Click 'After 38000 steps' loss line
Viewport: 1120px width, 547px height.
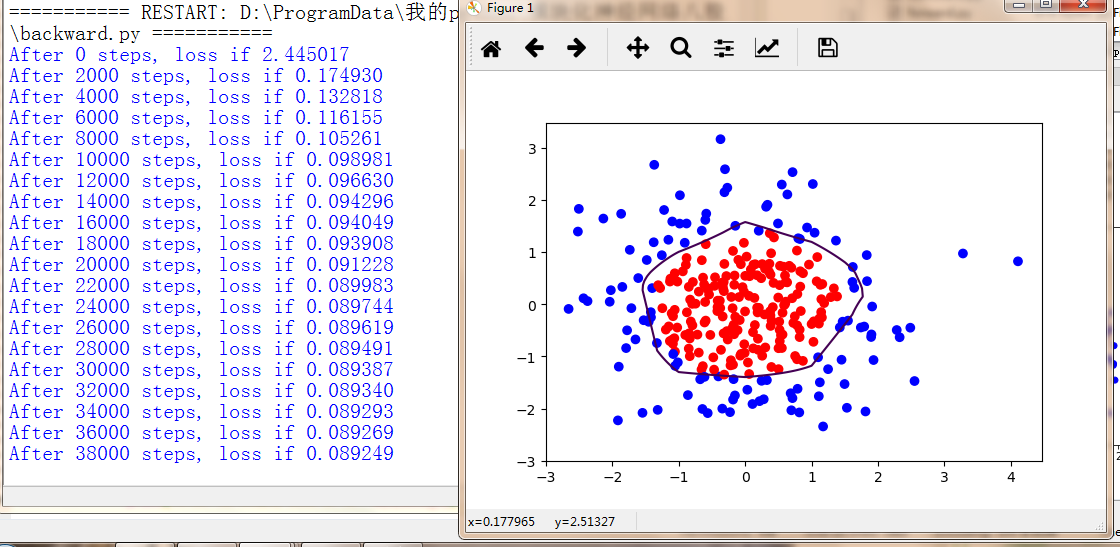click(201, 453)
